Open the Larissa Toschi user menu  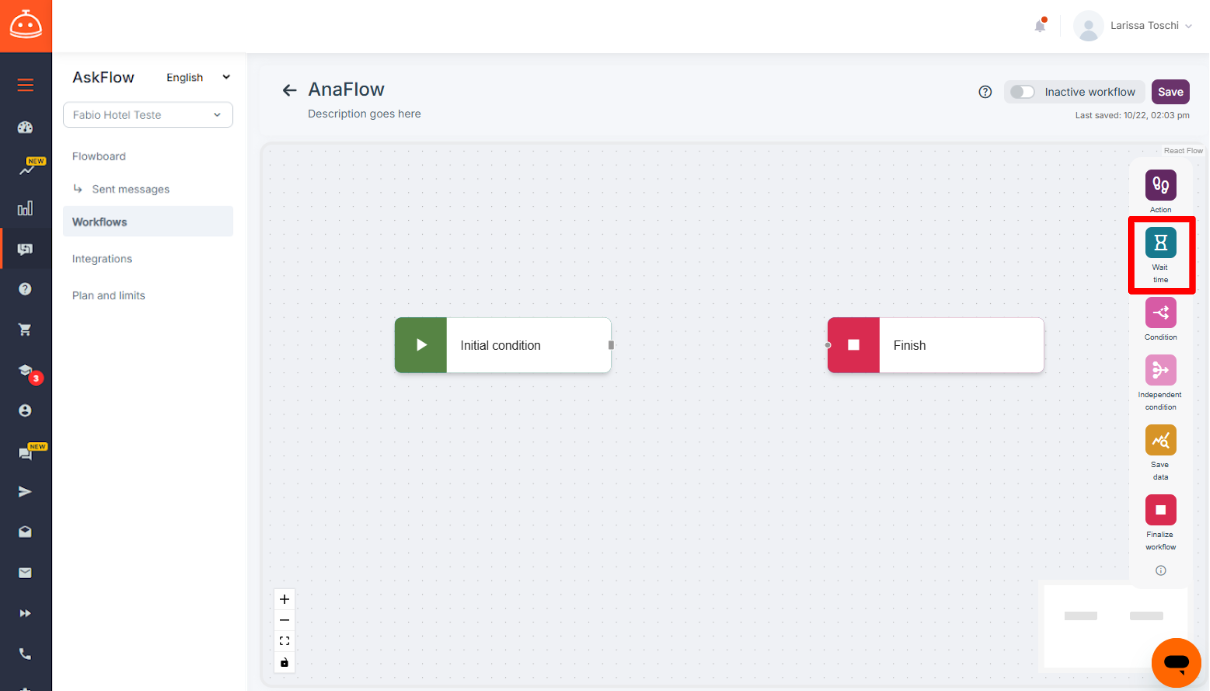click(x=1134, y=26)
